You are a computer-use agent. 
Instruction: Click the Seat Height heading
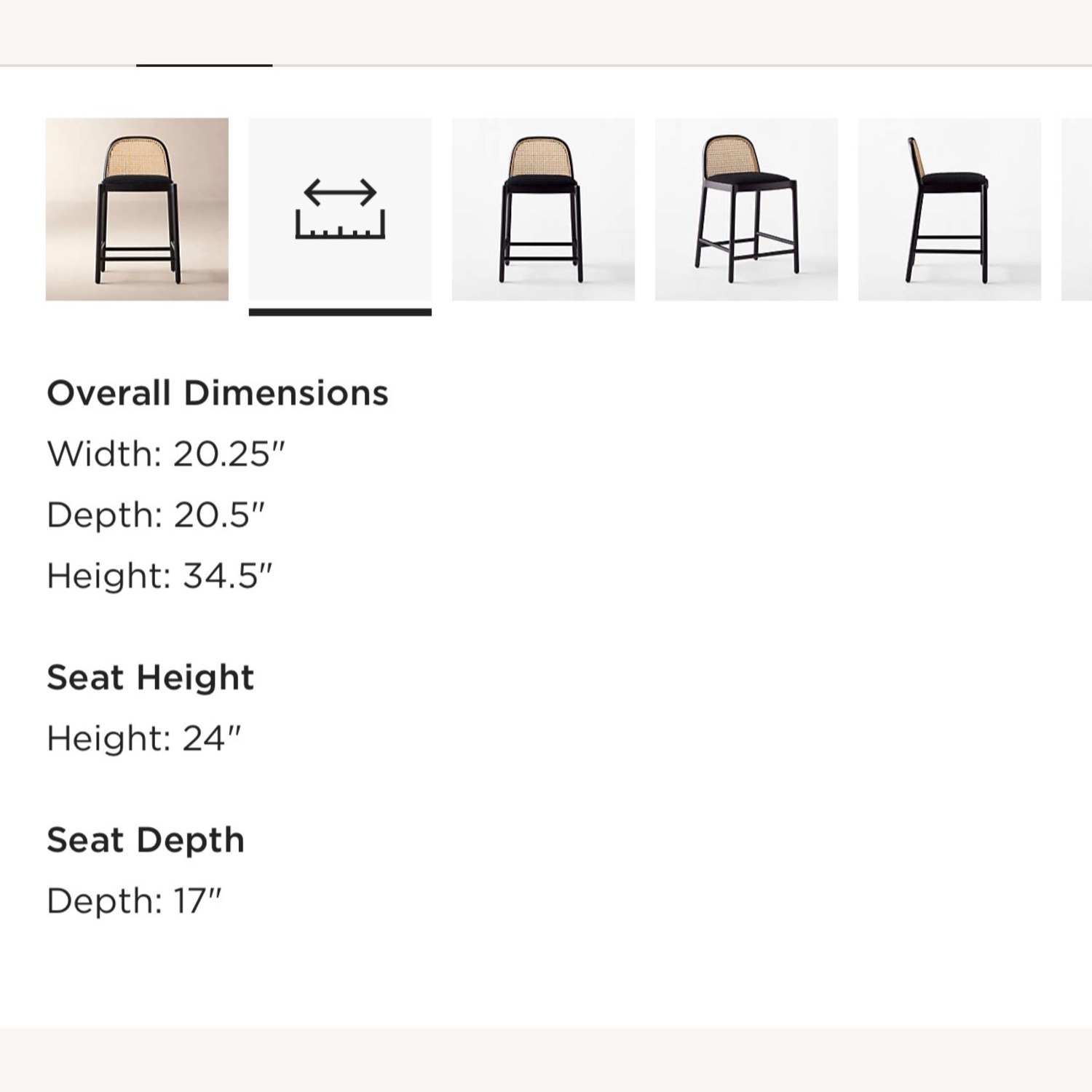click(x=150, y=676)
